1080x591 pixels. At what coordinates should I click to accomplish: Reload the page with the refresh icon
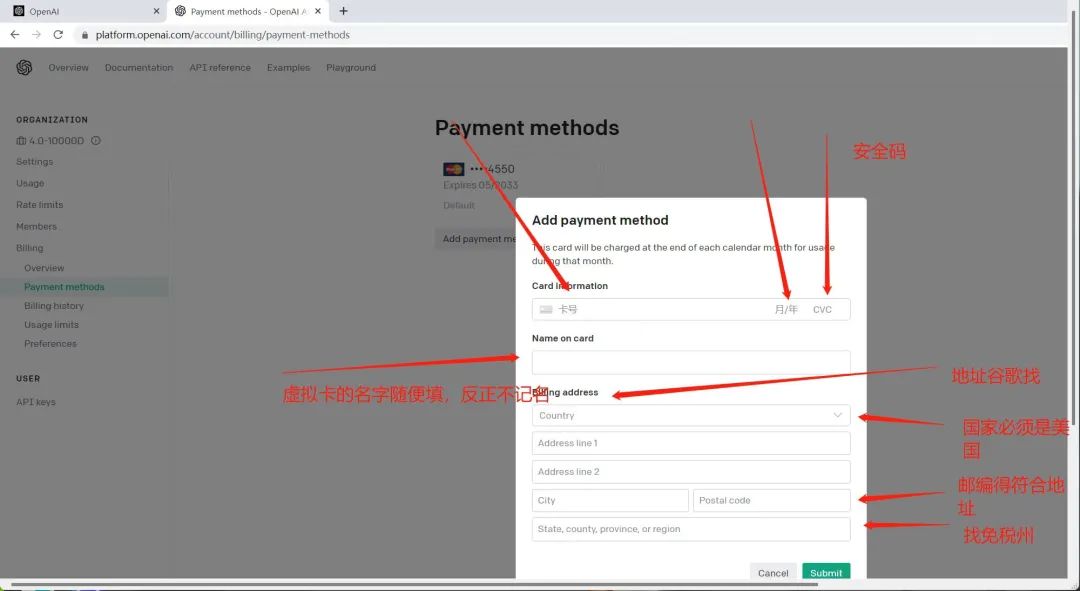coord(59,34)
